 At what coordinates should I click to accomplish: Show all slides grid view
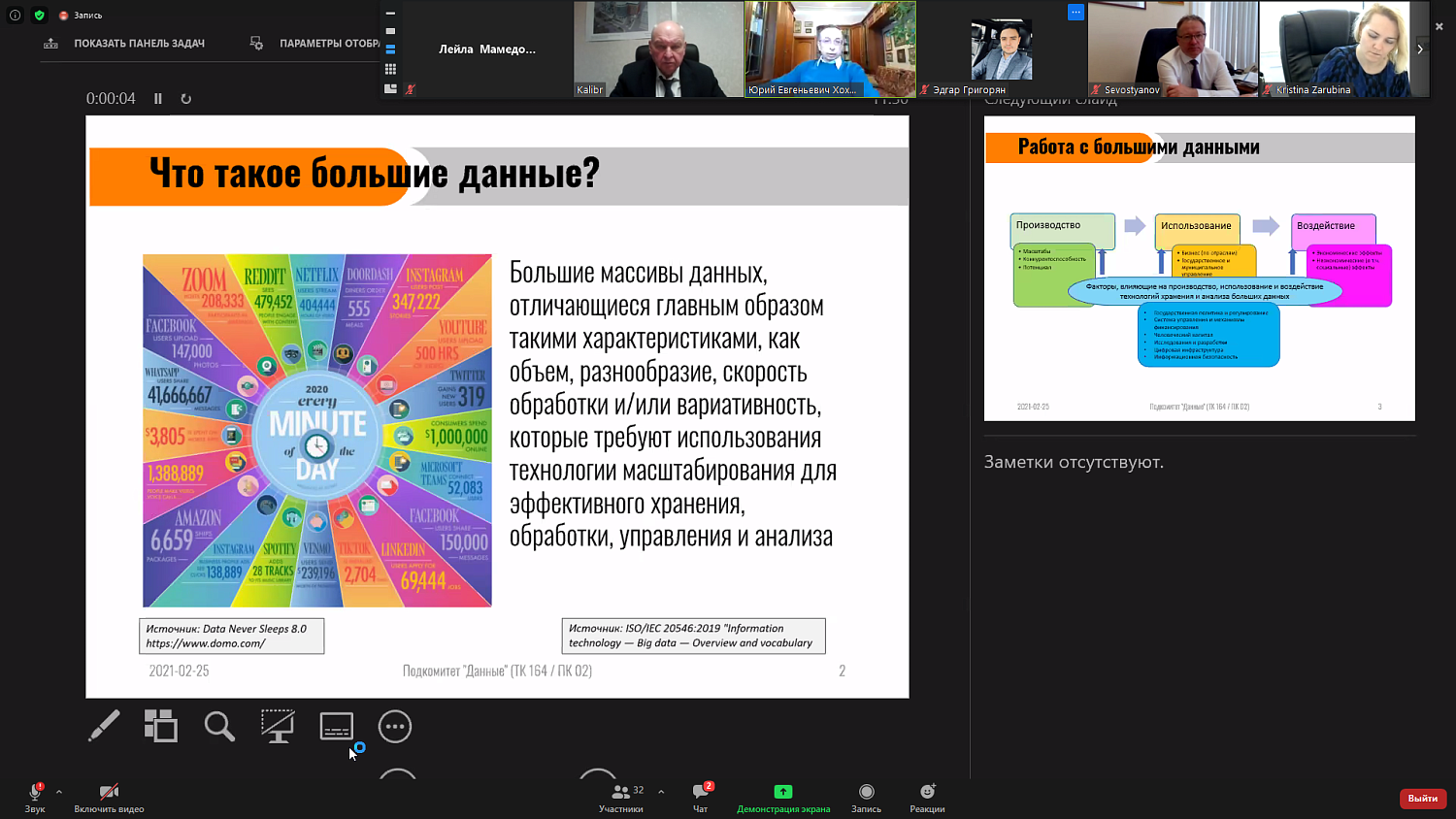[161, 726]
